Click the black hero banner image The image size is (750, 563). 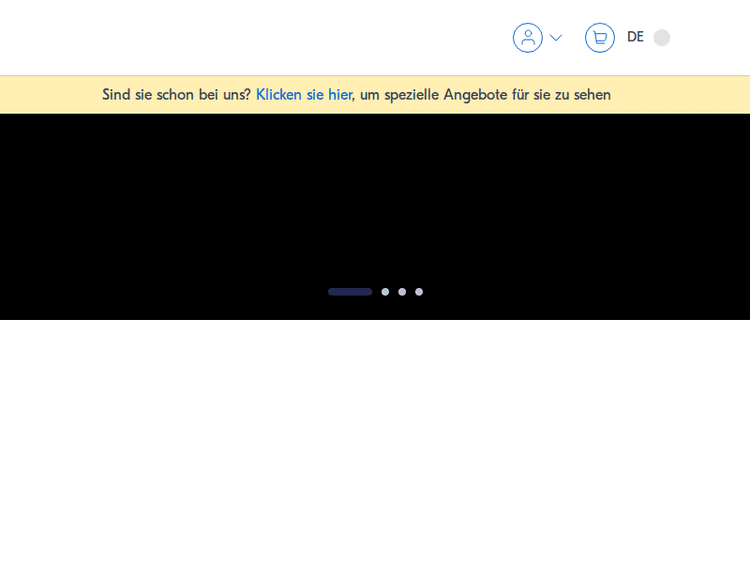tap(375, 200)
